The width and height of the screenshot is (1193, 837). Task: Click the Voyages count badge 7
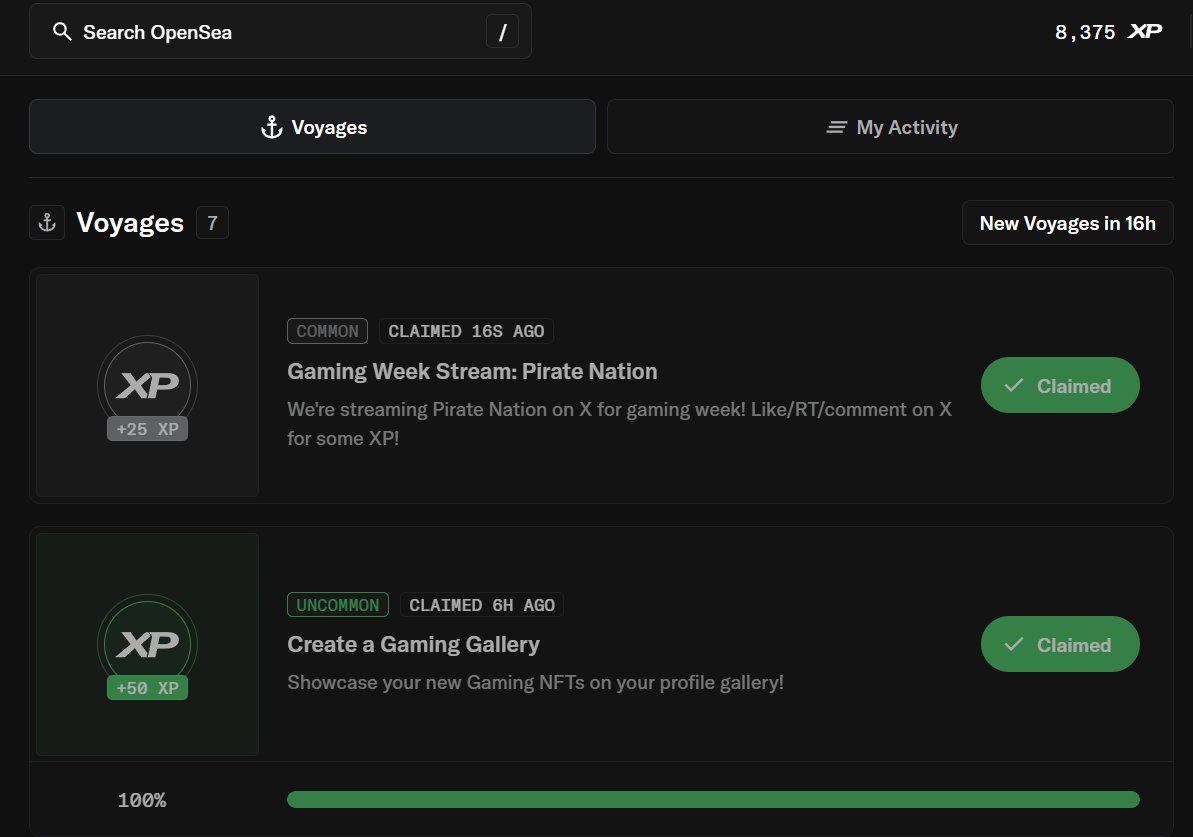pyautogui.click(x=212, y=223)
